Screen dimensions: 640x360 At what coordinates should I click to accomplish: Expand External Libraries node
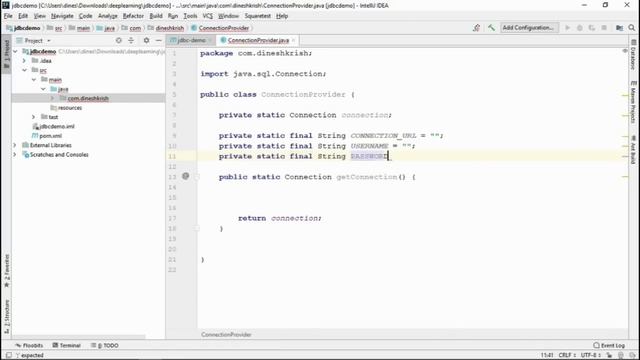[15, 145]
